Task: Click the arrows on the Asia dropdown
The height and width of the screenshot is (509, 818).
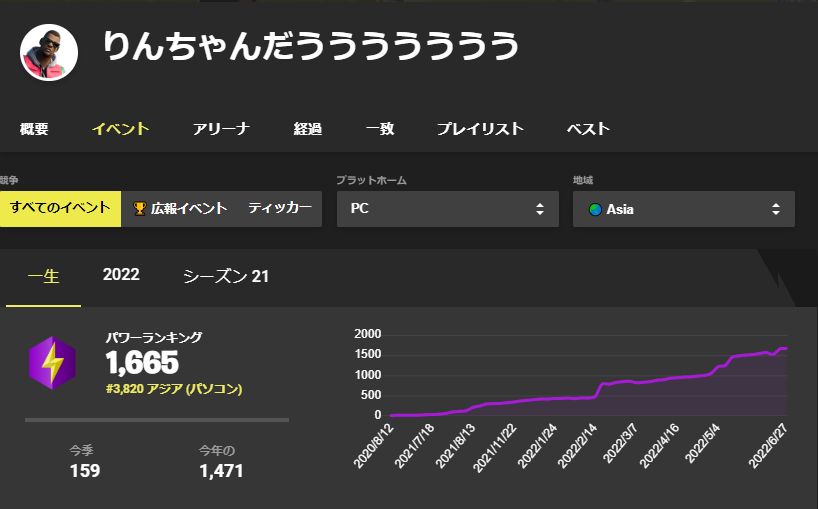Action: (x=776, y=209)
